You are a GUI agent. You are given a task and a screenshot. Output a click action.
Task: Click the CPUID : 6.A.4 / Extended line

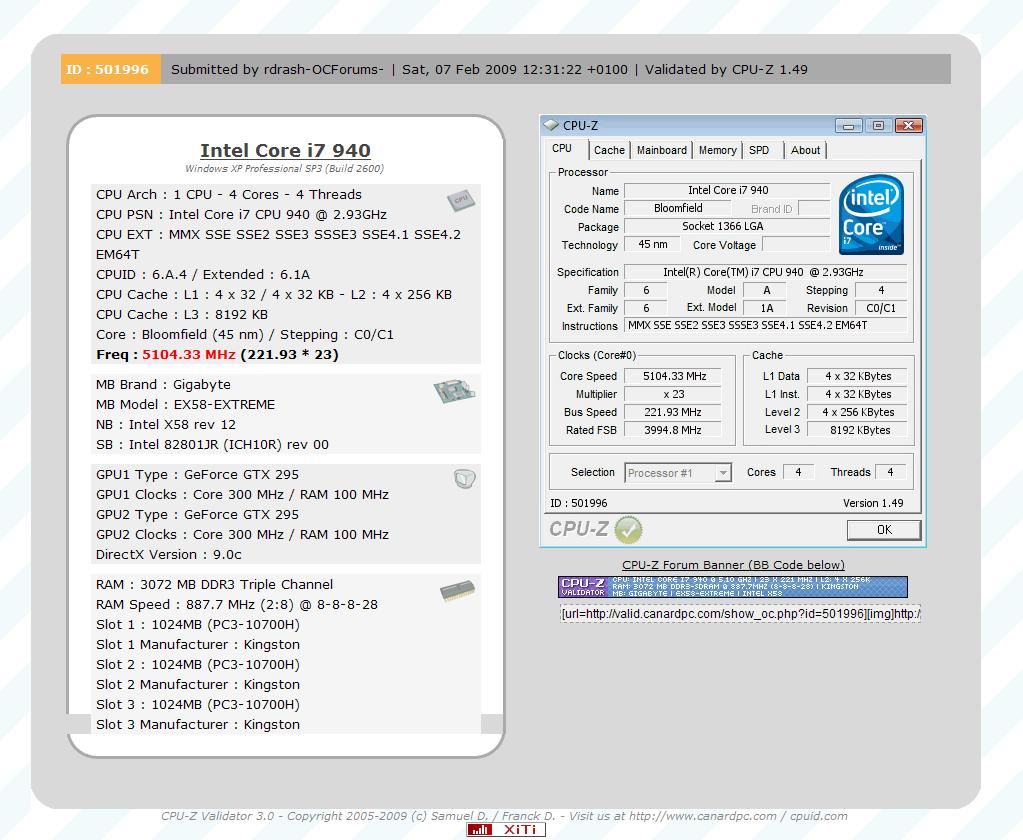pos(203,275)
